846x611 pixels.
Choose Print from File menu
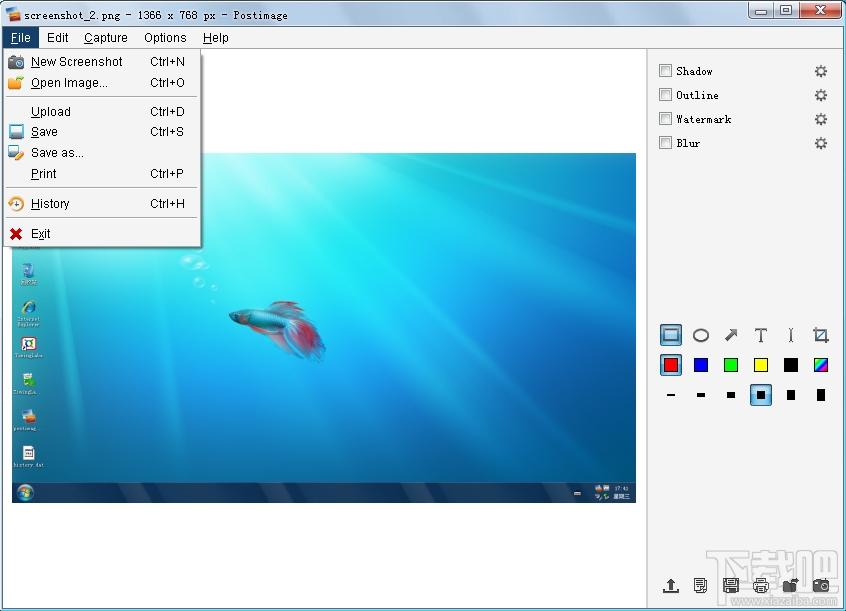(102, 174)
